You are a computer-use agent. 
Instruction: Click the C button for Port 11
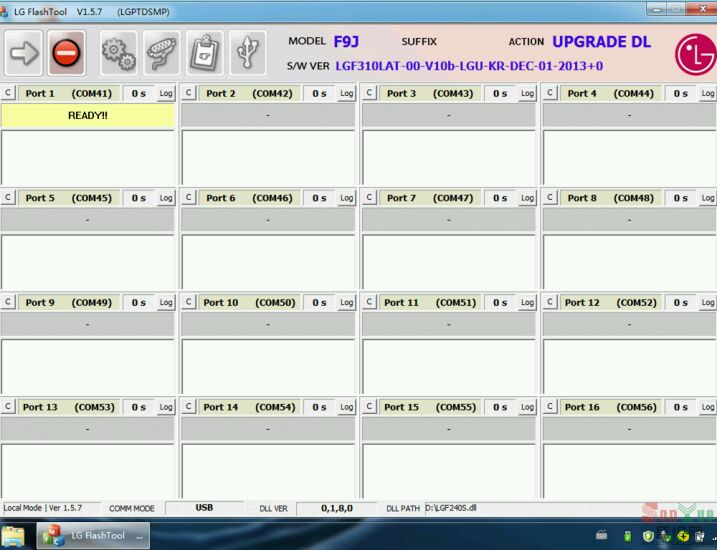(x=369, y=302)
